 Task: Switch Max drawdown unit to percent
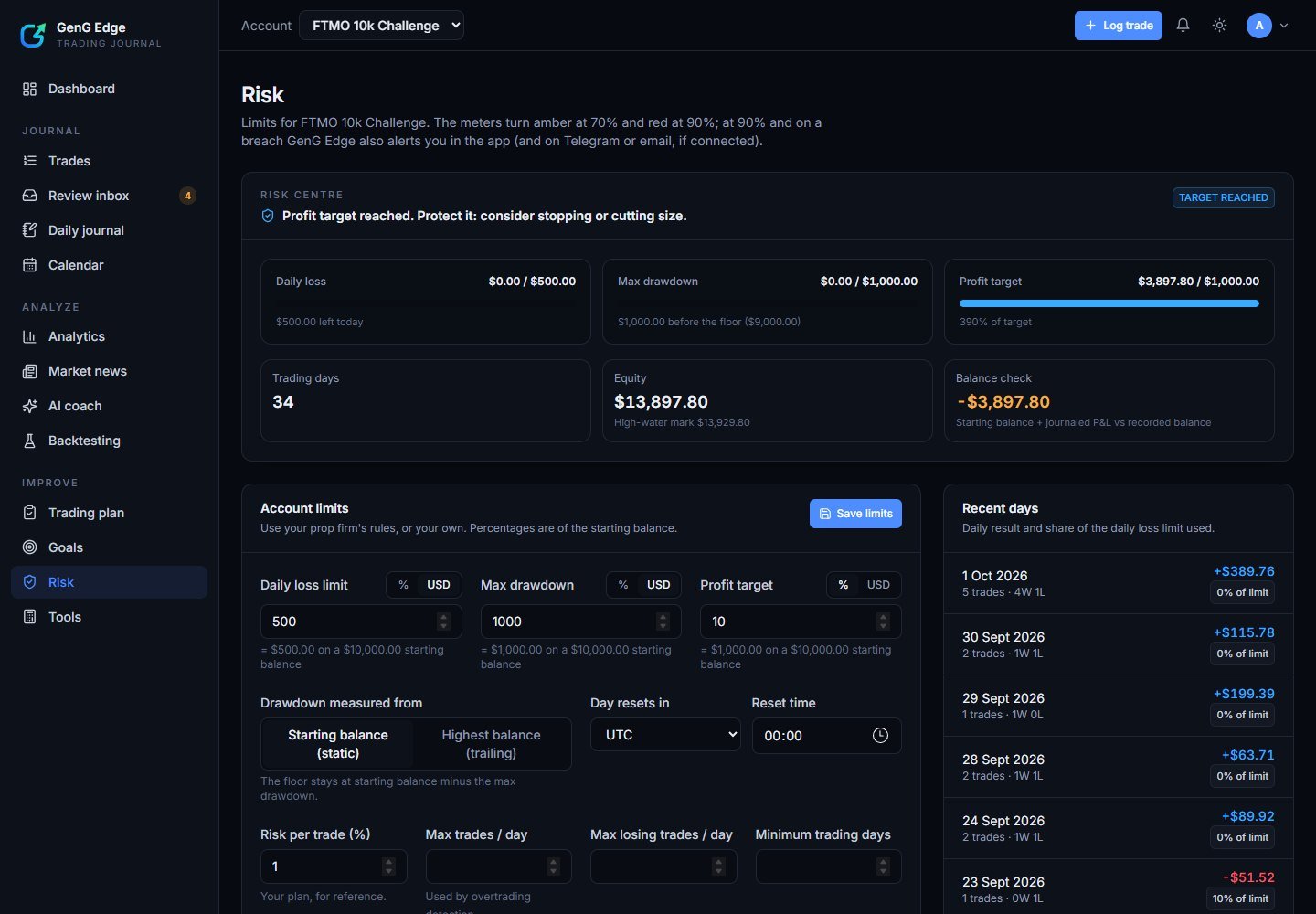[623, 585]
